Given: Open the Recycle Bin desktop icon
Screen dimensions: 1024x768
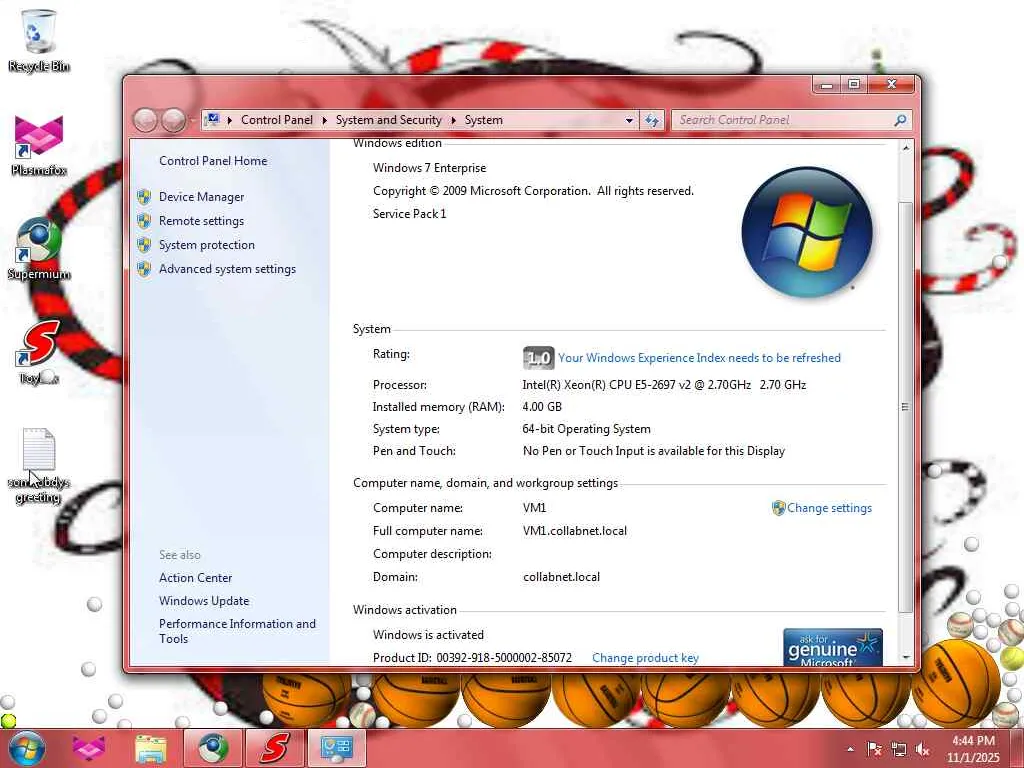Looking at the screenshot, I should click(x=39, y=40).
